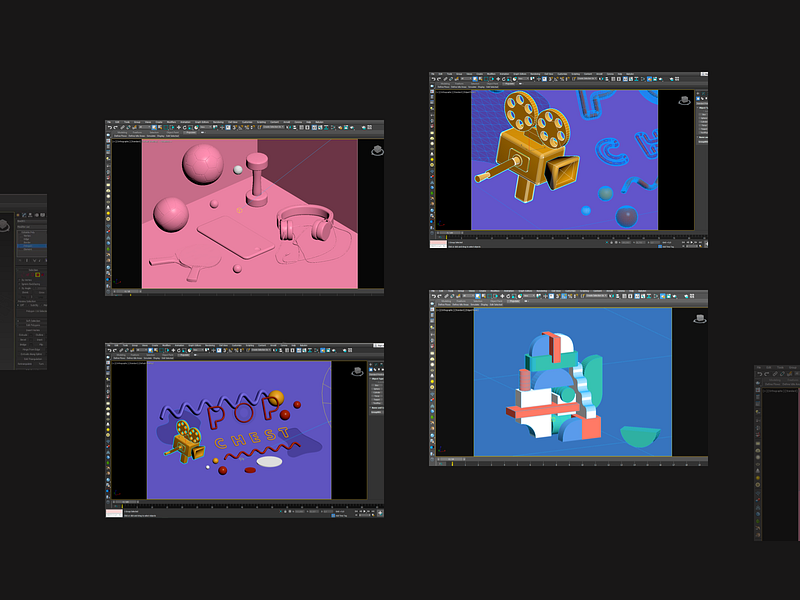Open reference coordinate dropdown in pink scene window

coord(206,128)
